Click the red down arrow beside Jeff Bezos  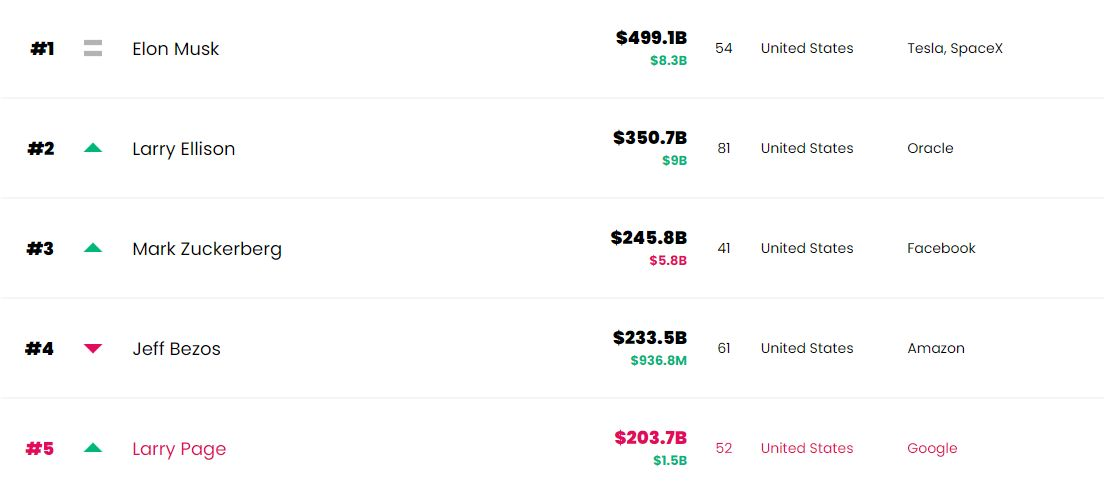click(93, 348)
